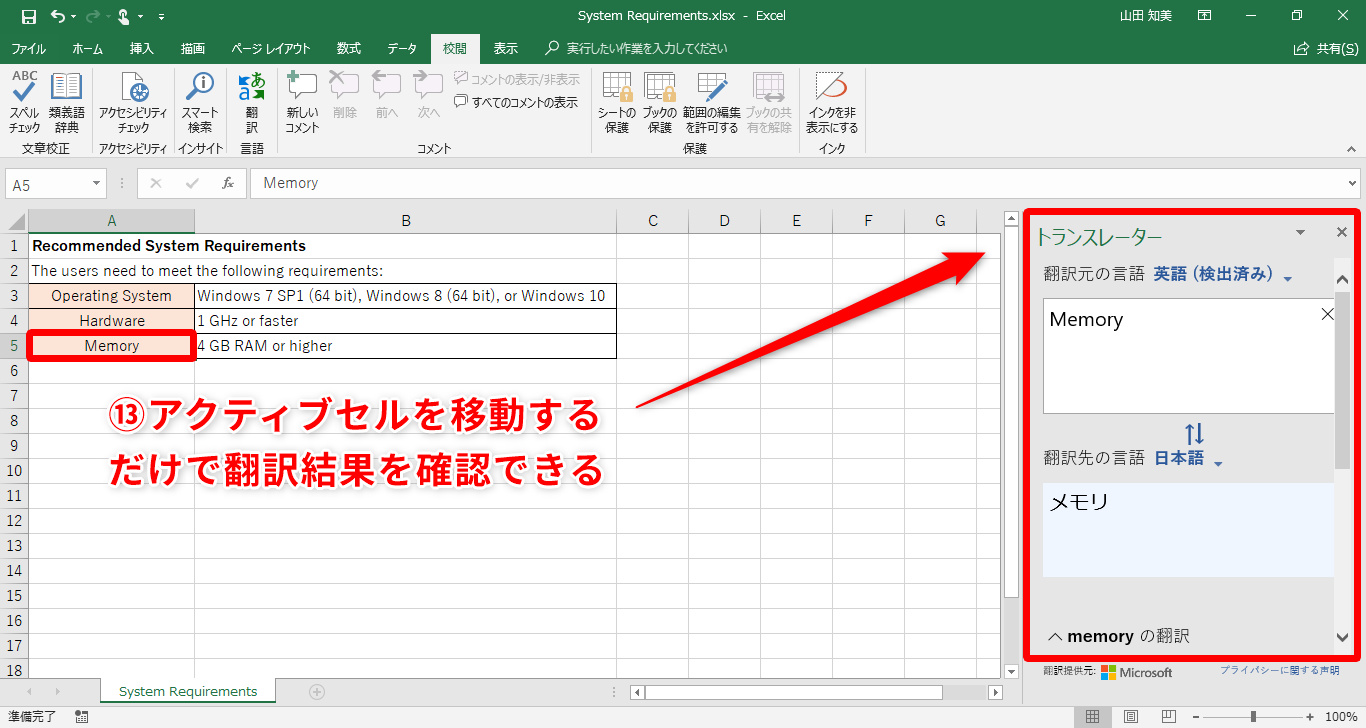Switch to the 表示 (View) tab

pyautogui.click(x=506, y=48)
